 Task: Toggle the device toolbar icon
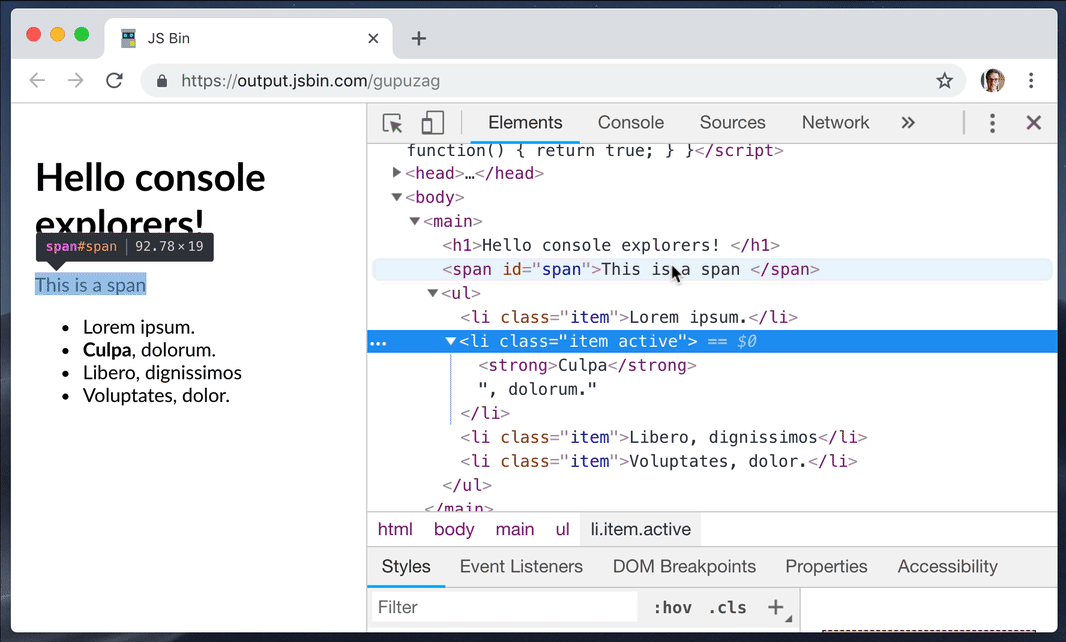click(x=432, y=123)
